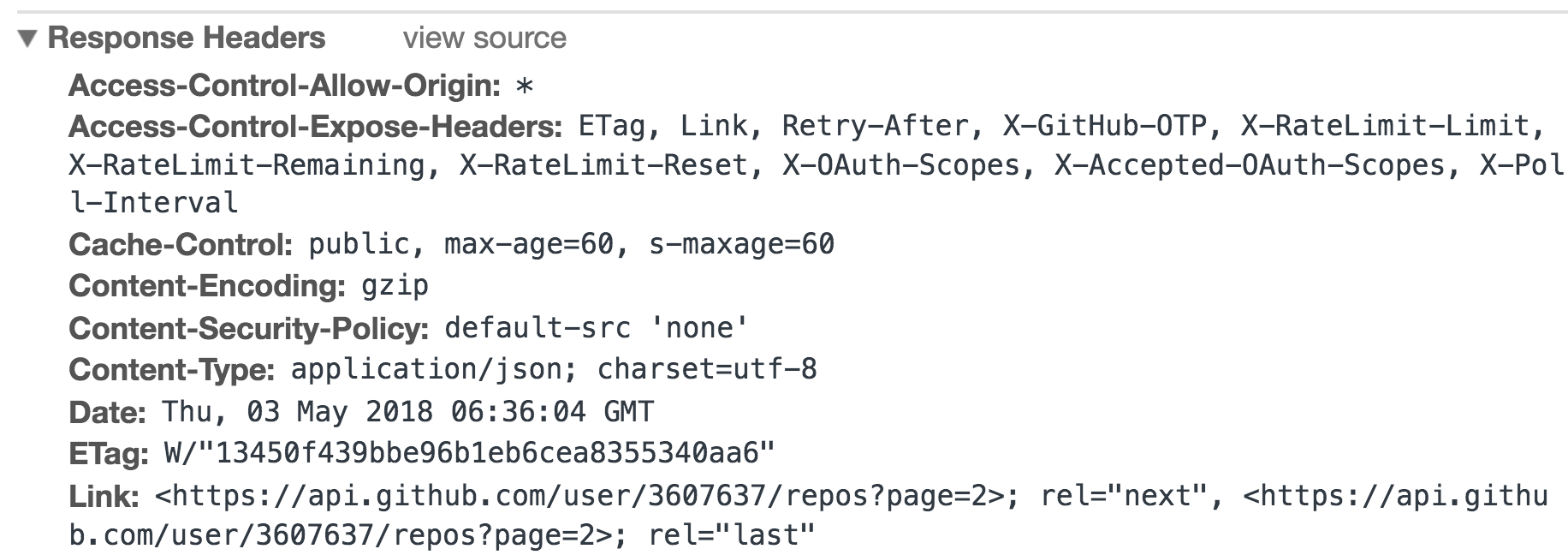This screenshot has height=555, width=1568.
Task: Click the ETag hash value
Action: pyautogui.click(x=469, y=453)
